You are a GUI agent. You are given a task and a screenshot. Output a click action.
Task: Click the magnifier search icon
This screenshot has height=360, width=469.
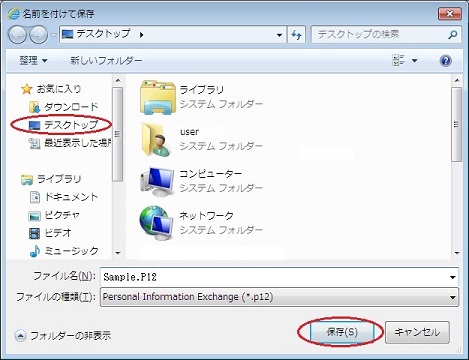tap(452, 34)
